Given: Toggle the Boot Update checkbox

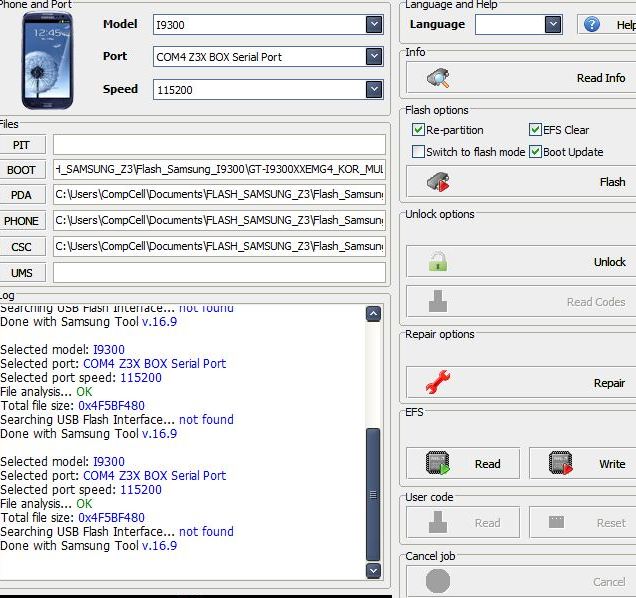Looking at the screenshot, I should coord(535,152).
